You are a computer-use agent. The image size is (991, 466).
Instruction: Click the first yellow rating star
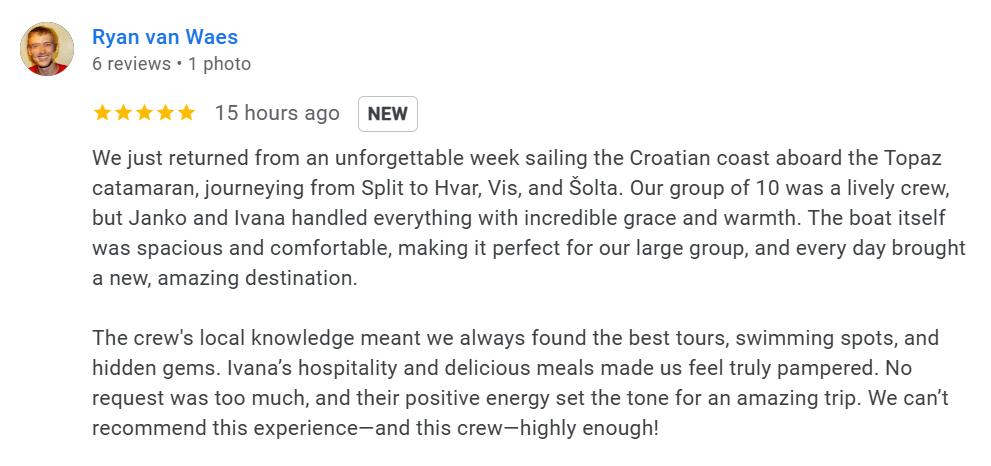click(102, 113)
